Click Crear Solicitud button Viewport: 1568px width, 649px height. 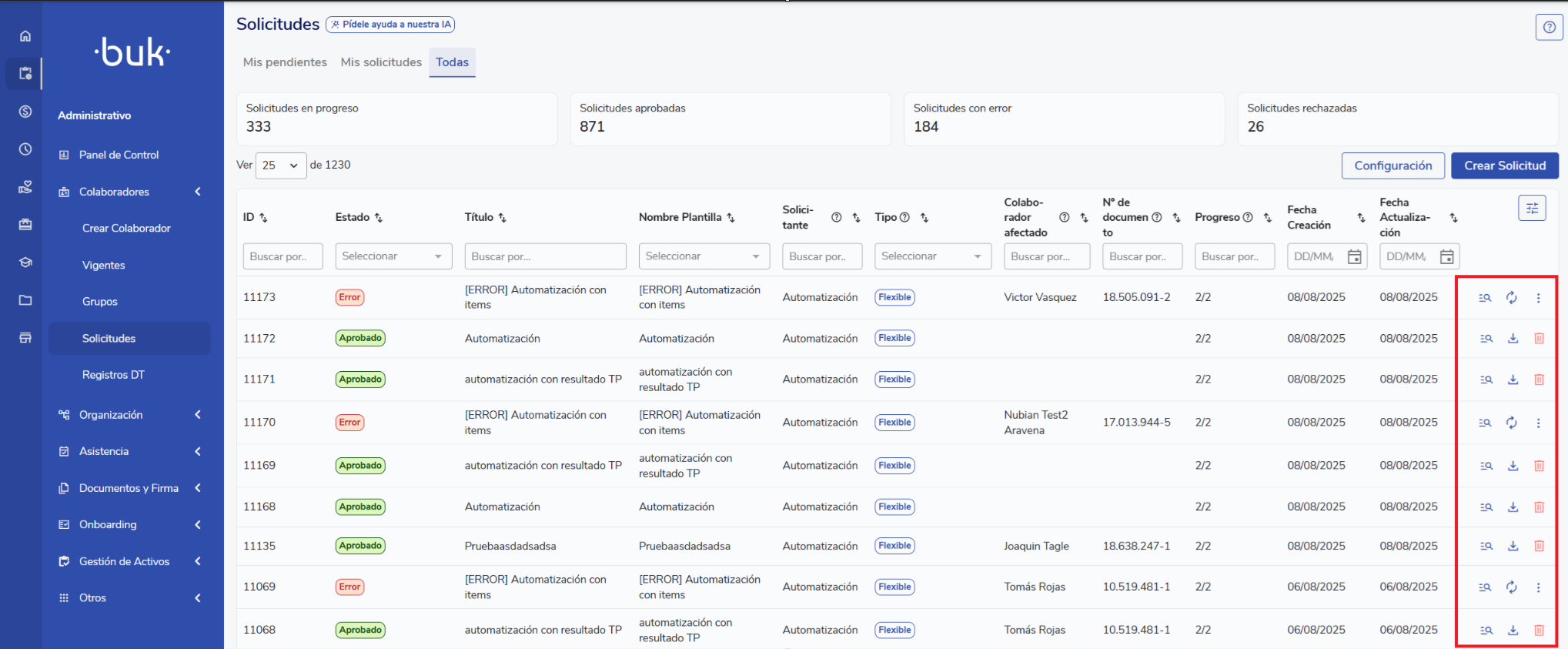(x=1504, y=166)
